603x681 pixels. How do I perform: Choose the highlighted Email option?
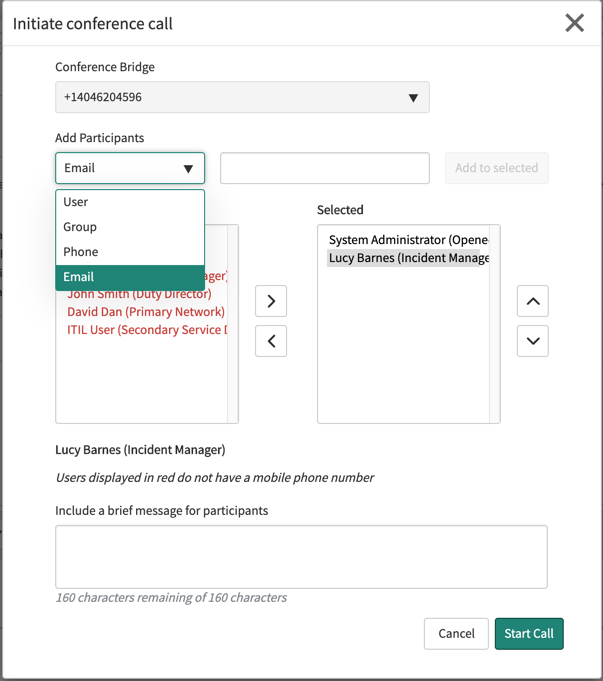pyautogui.click(x=130, y=277)
